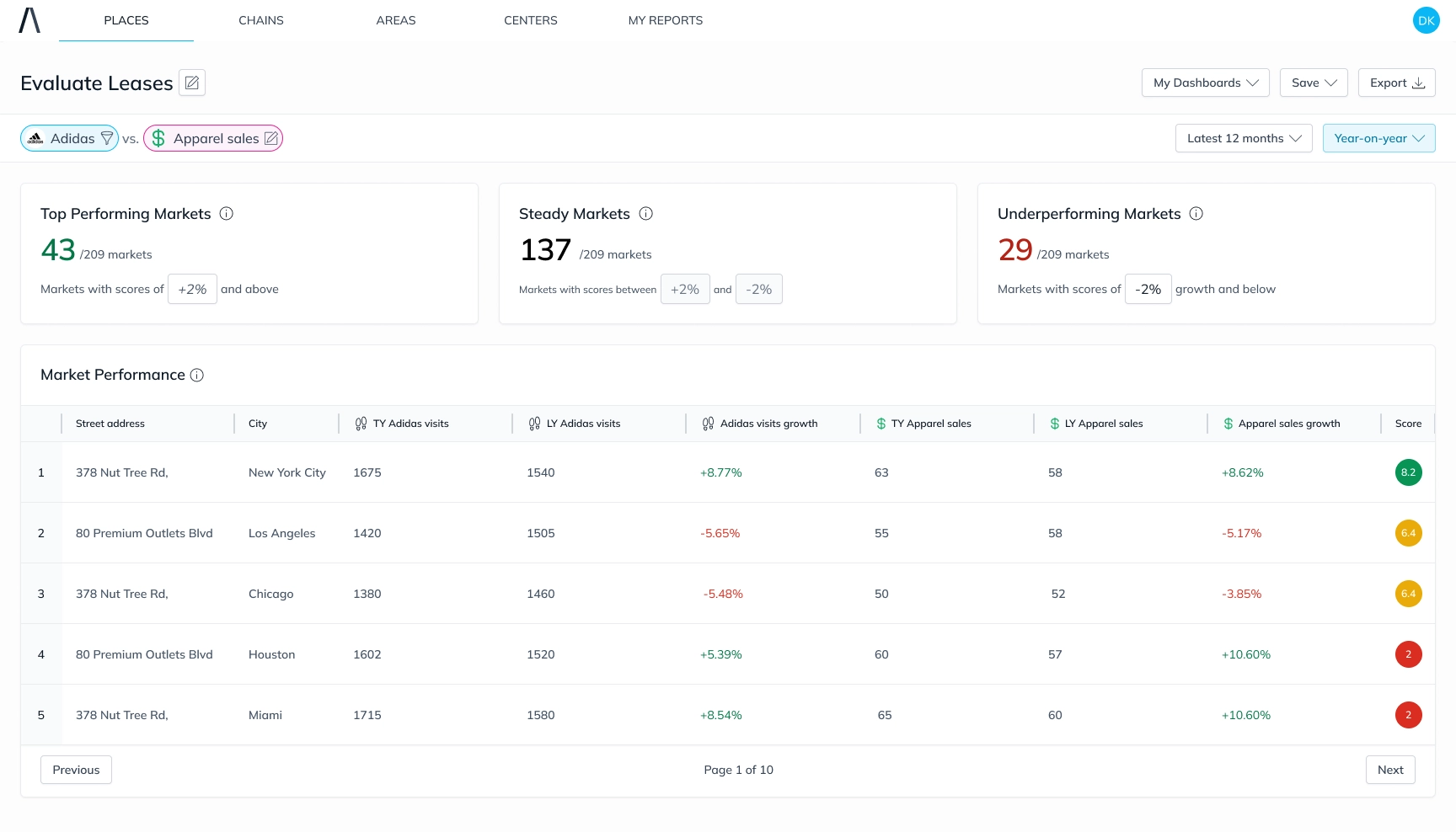The width and height of the screenshot is (1456, 832).
Task: Click dollar icon in Apparel sales growth header
Action: 1228,424
